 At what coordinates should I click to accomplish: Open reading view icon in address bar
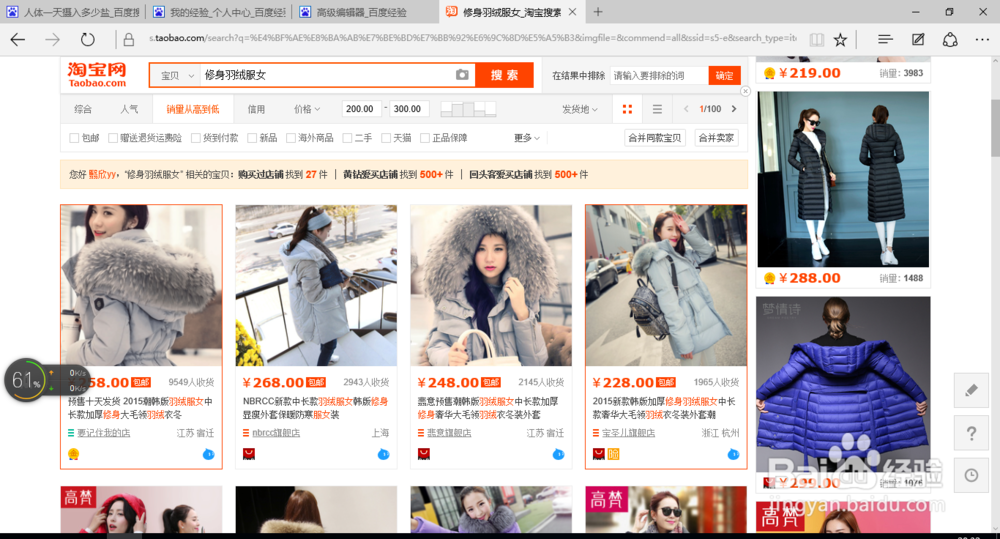pyautogui.click(x=816, y=40)
